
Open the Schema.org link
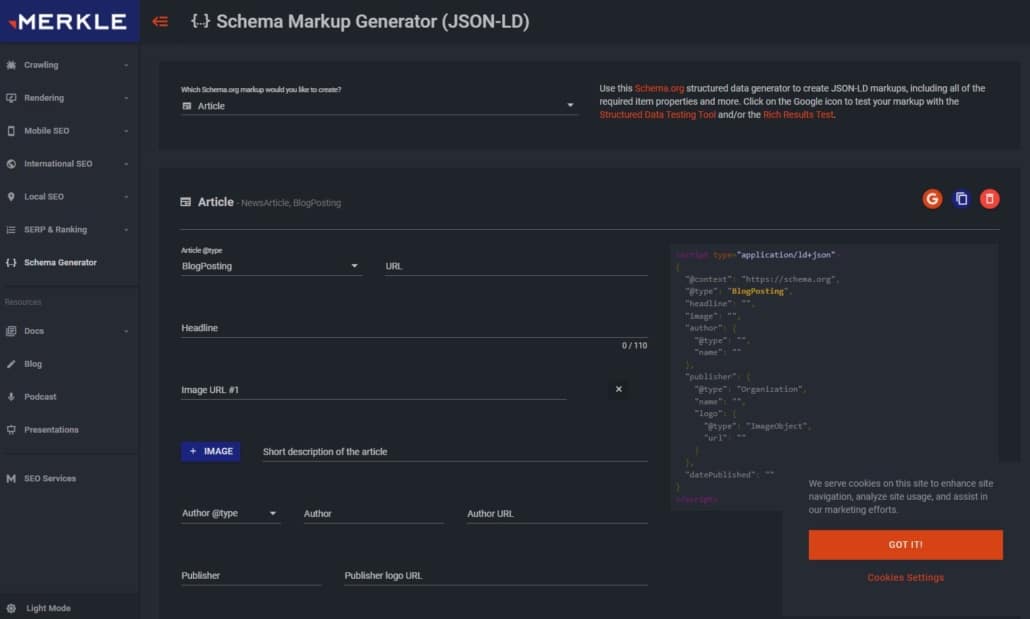659,88
